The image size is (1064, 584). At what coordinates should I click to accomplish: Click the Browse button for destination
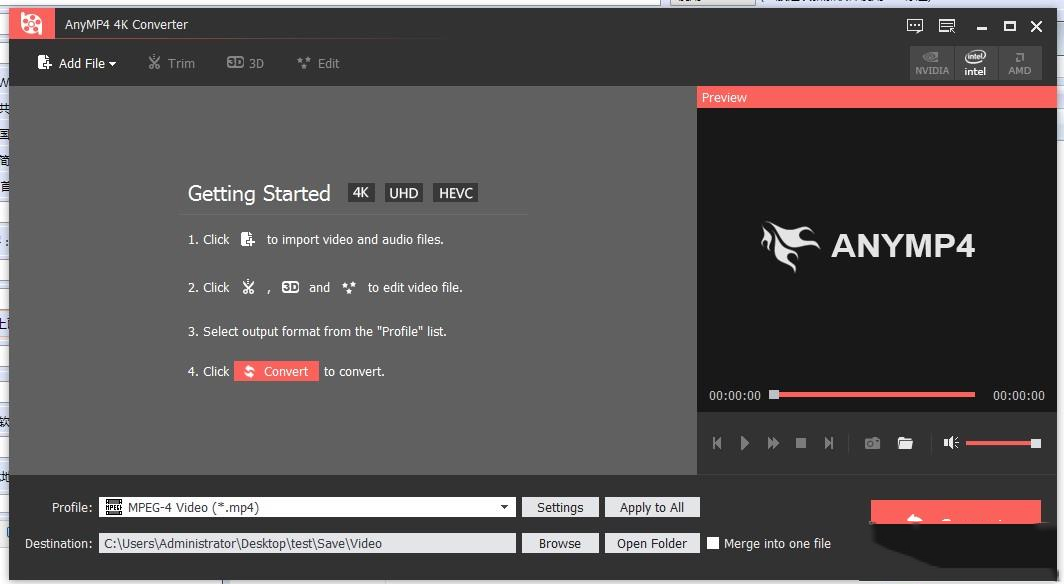click(x=559, y=543)
